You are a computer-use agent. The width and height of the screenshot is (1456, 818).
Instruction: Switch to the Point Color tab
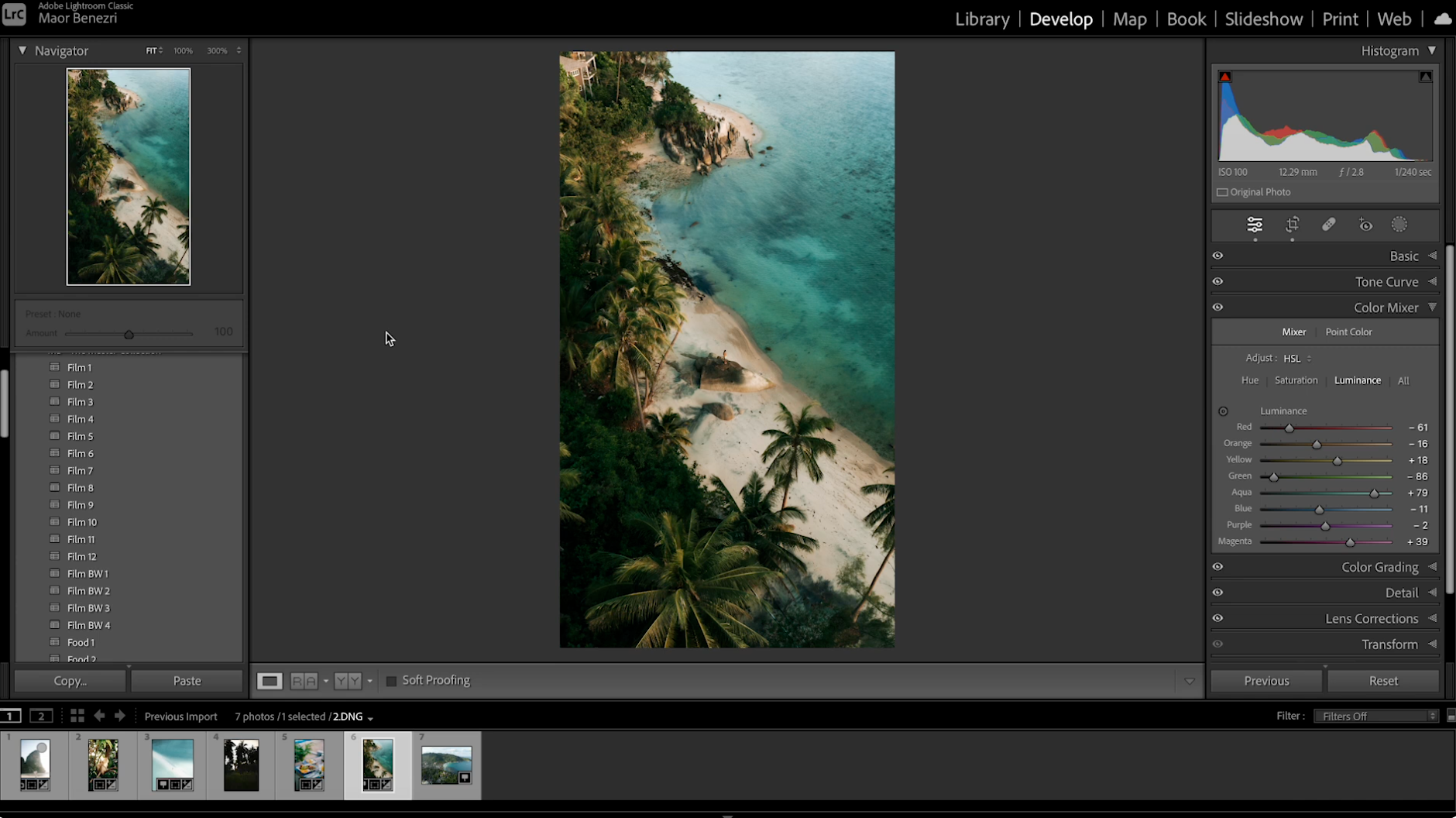[1348, 332]
